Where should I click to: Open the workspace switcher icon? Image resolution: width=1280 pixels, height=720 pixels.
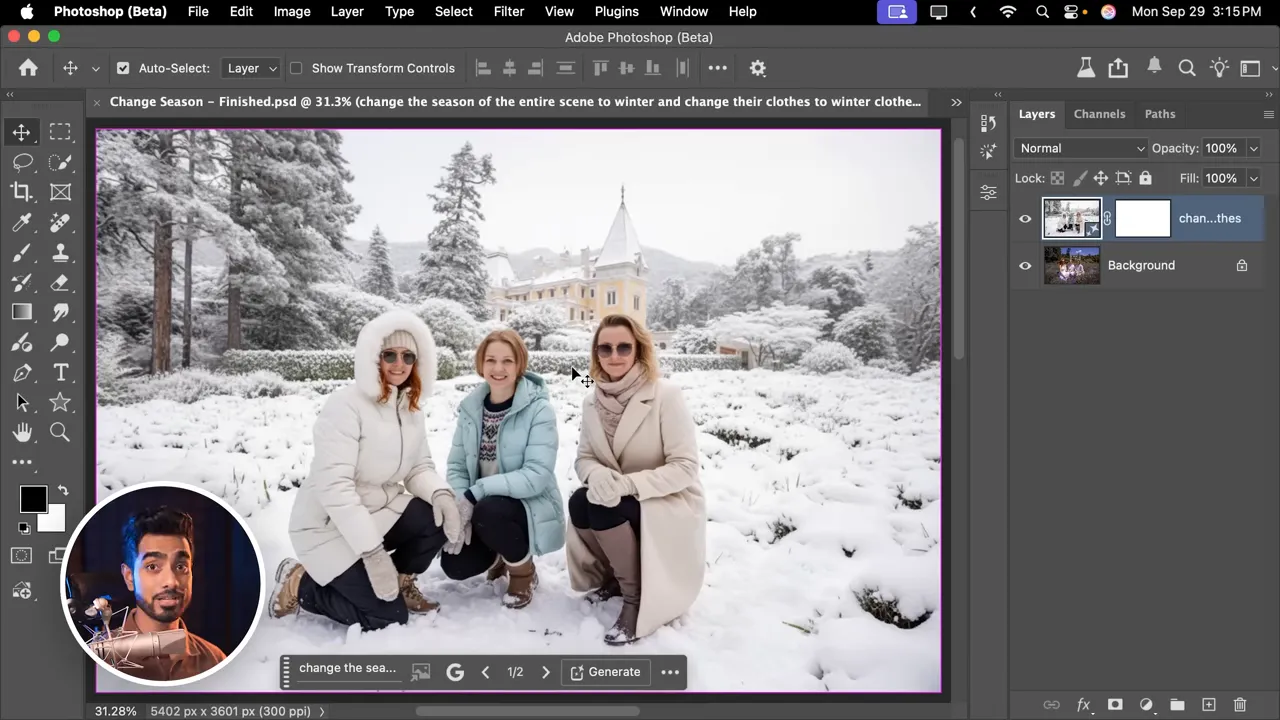point(1251,68)
